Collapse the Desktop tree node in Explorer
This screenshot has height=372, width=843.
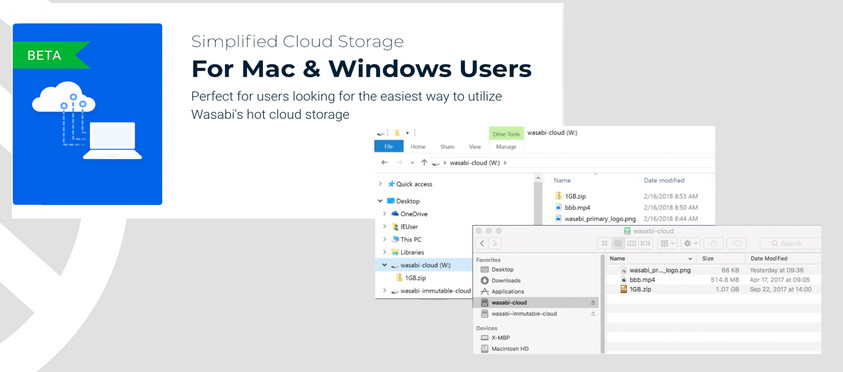click(381, 201)
